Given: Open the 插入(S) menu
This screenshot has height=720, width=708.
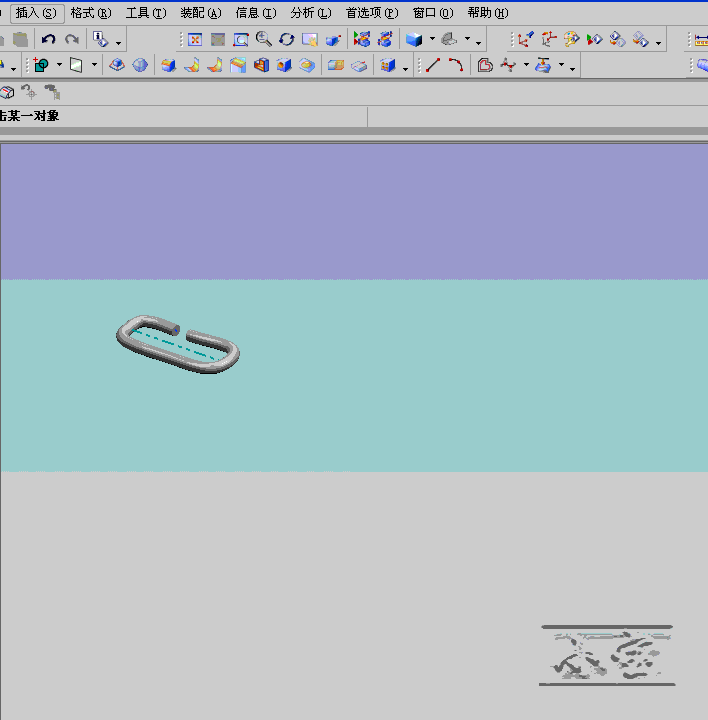Looking at the screenshot, I should coord(36,13).
